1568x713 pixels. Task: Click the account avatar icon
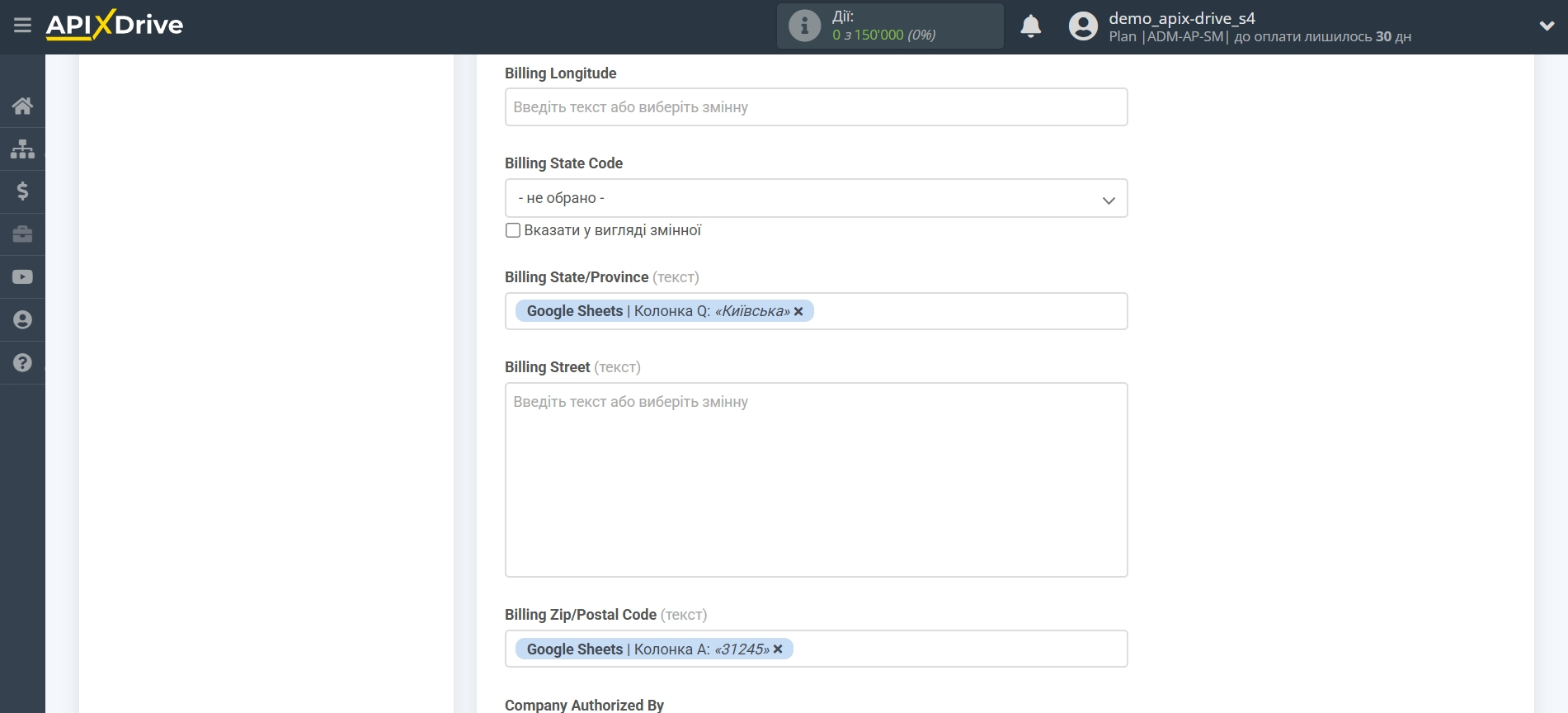click(1083, 26)
